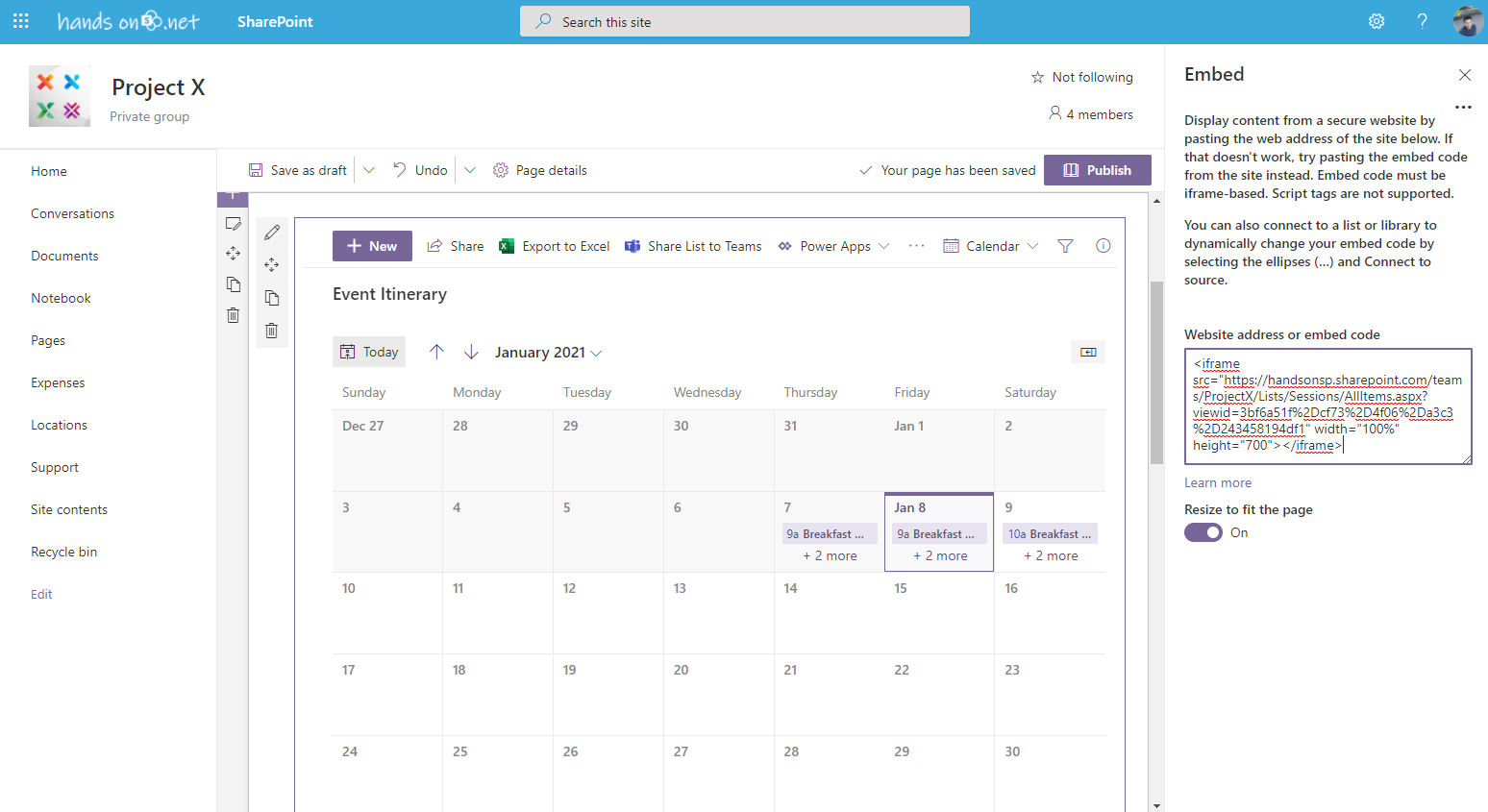Image resolution: width=1488 pixels, height=812 pixels.
Task: Open the settings gear in header
Action: (x=1376, y=21)
